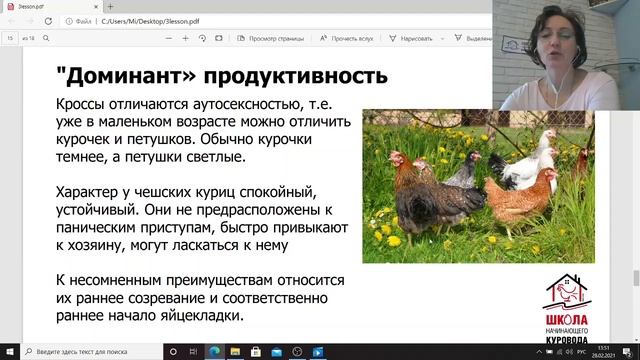Open the Mail app from taskbar

276,351
